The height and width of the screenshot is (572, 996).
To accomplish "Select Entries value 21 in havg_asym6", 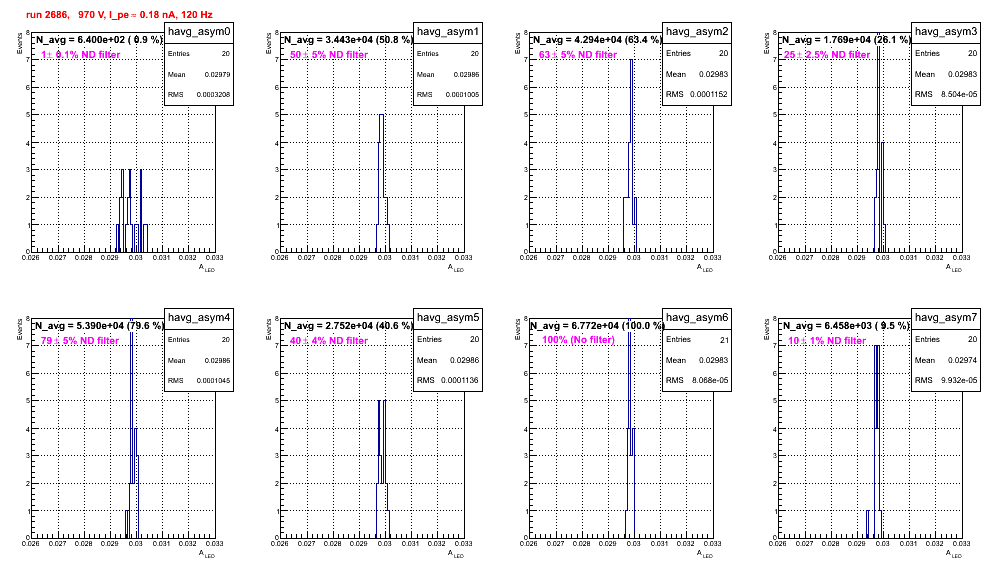I will click(x=724, y=340).
